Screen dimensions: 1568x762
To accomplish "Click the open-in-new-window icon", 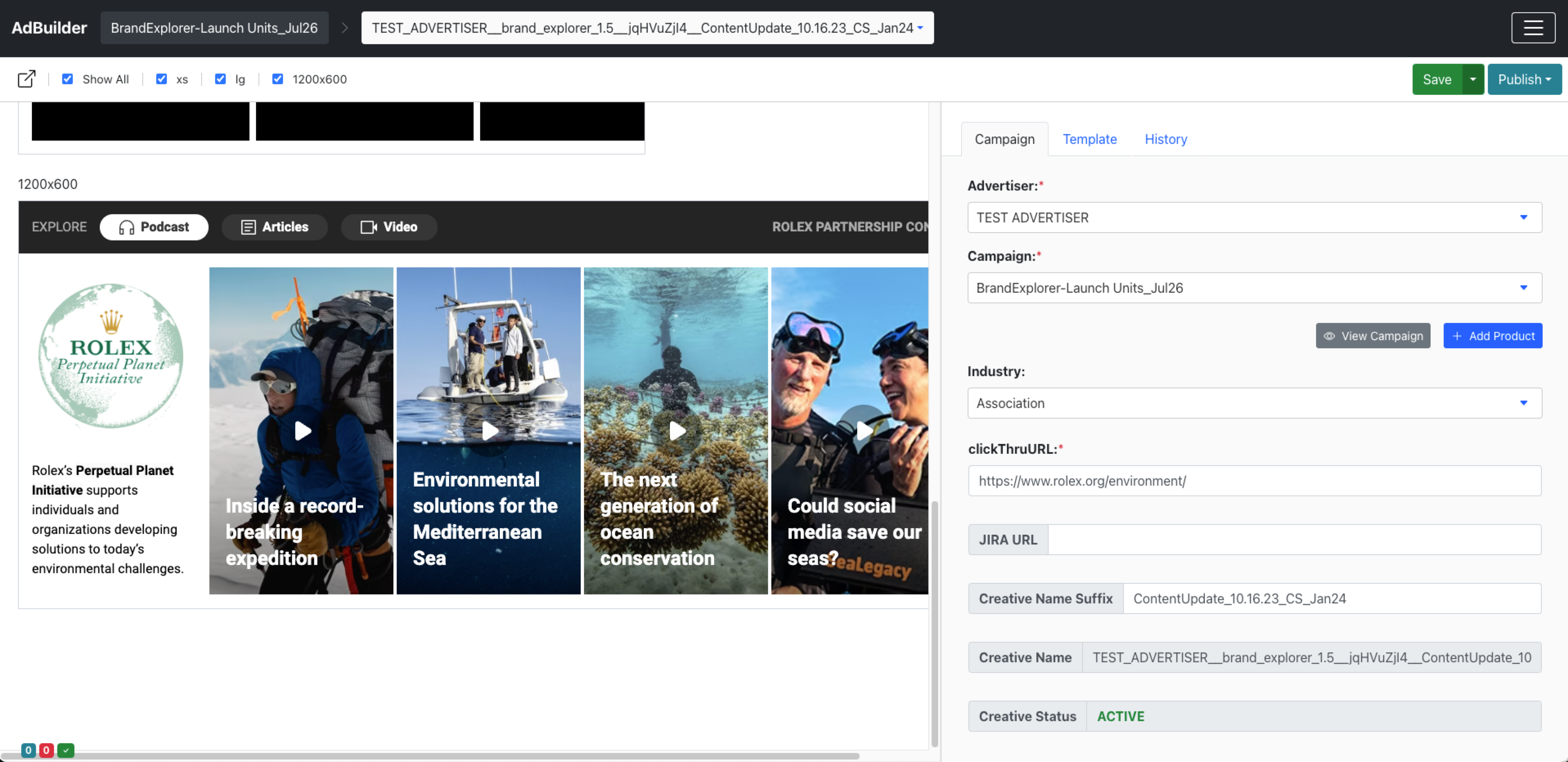I will (x=26, y=79).
